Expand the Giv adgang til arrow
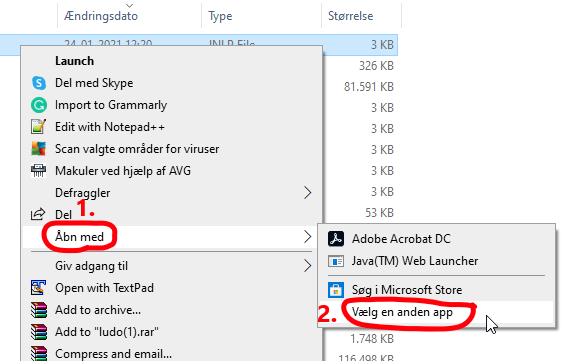 coord(307,266)
